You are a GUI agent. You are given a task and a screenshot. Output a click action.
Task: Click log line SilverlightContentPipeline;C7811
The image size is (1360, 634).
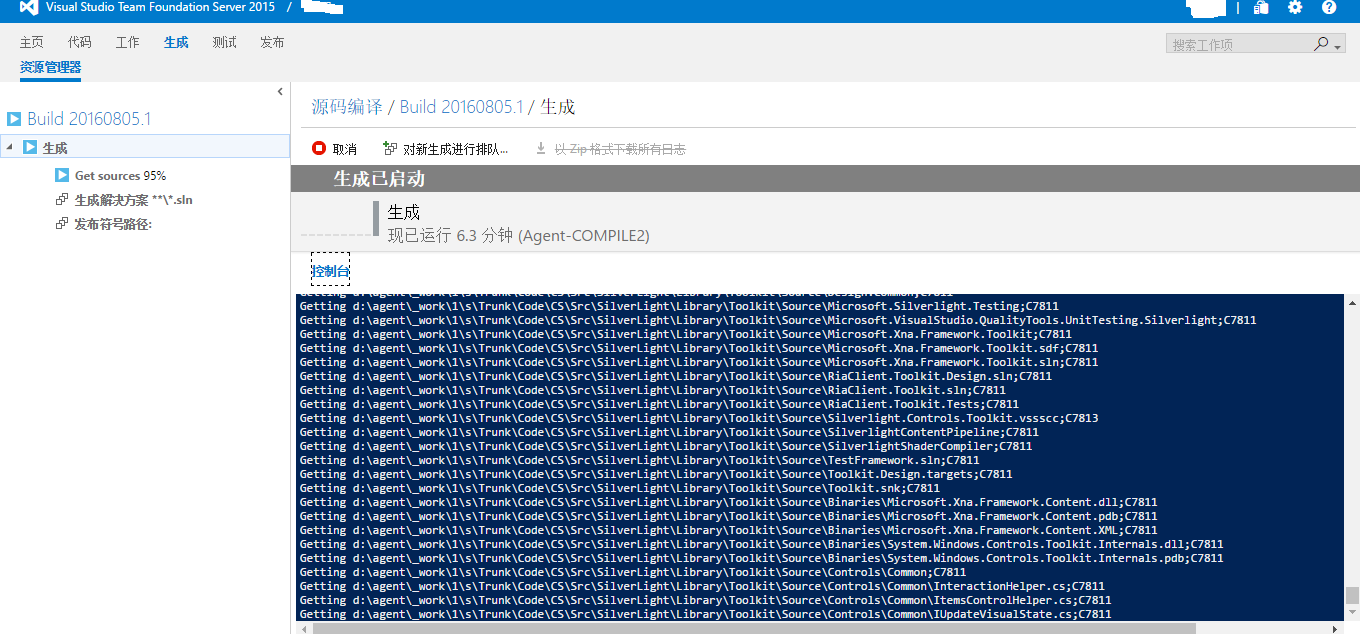tap(669, 432)
